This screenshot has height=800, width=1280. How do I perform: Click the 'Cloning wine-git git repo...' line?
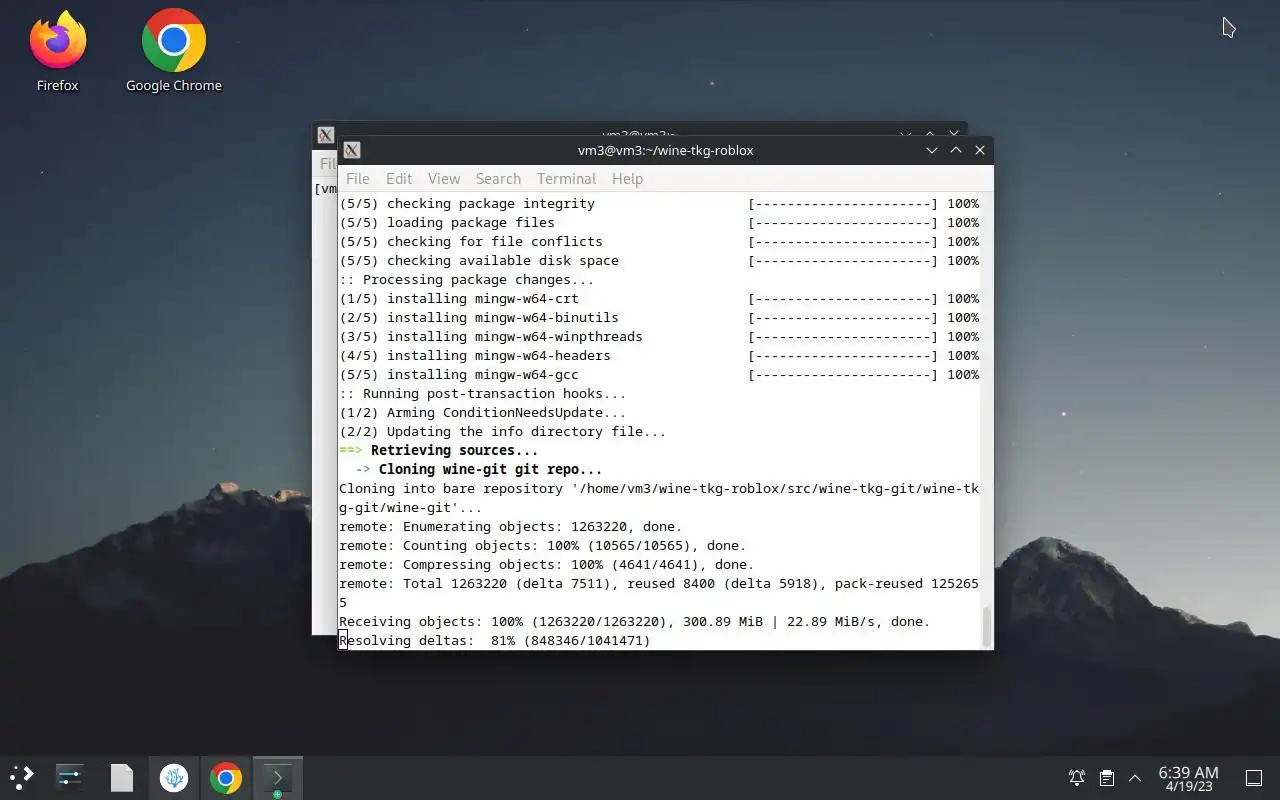coord(478,469)
